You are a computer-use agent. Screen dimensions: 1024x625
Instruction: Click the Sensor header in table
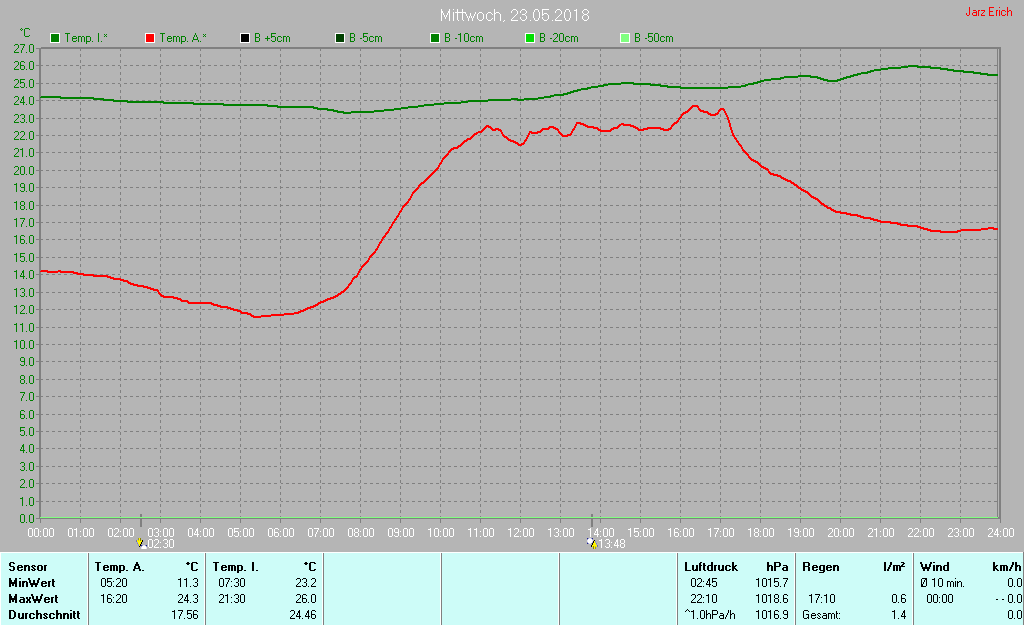click(27, 567)
